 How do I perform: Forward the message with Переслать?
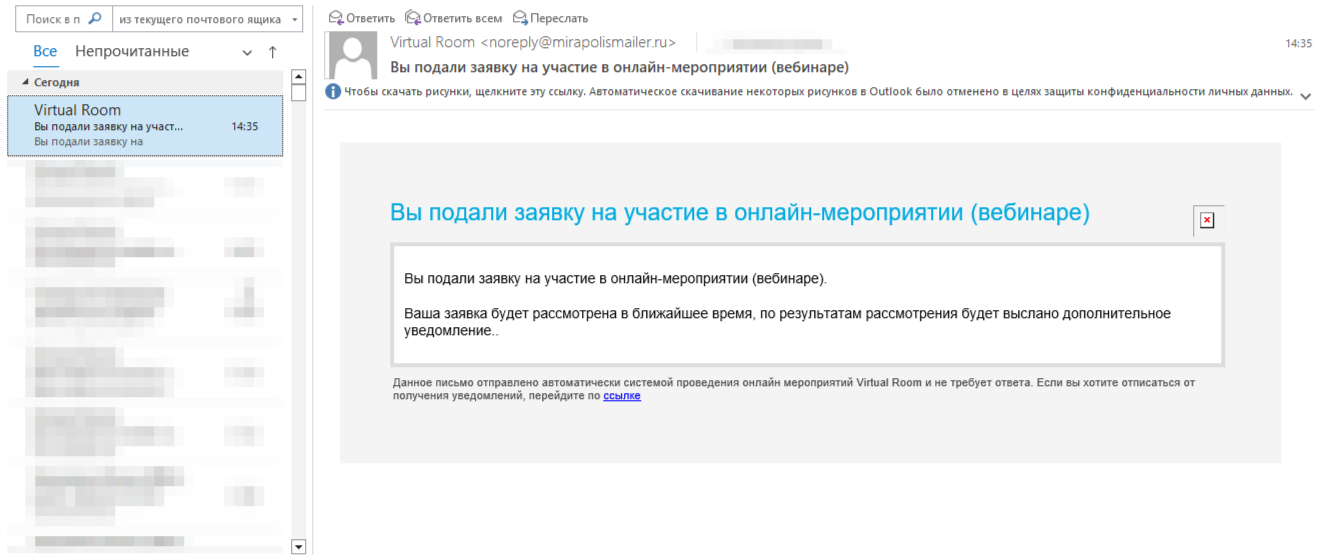click(x=550, y=18)
